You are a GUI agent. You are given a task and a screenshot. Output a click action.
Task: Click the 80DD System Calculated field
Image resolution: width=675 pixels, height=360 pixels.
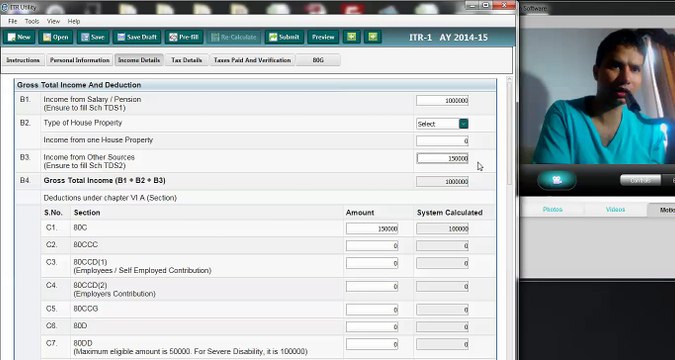click(x=442, y=344)
